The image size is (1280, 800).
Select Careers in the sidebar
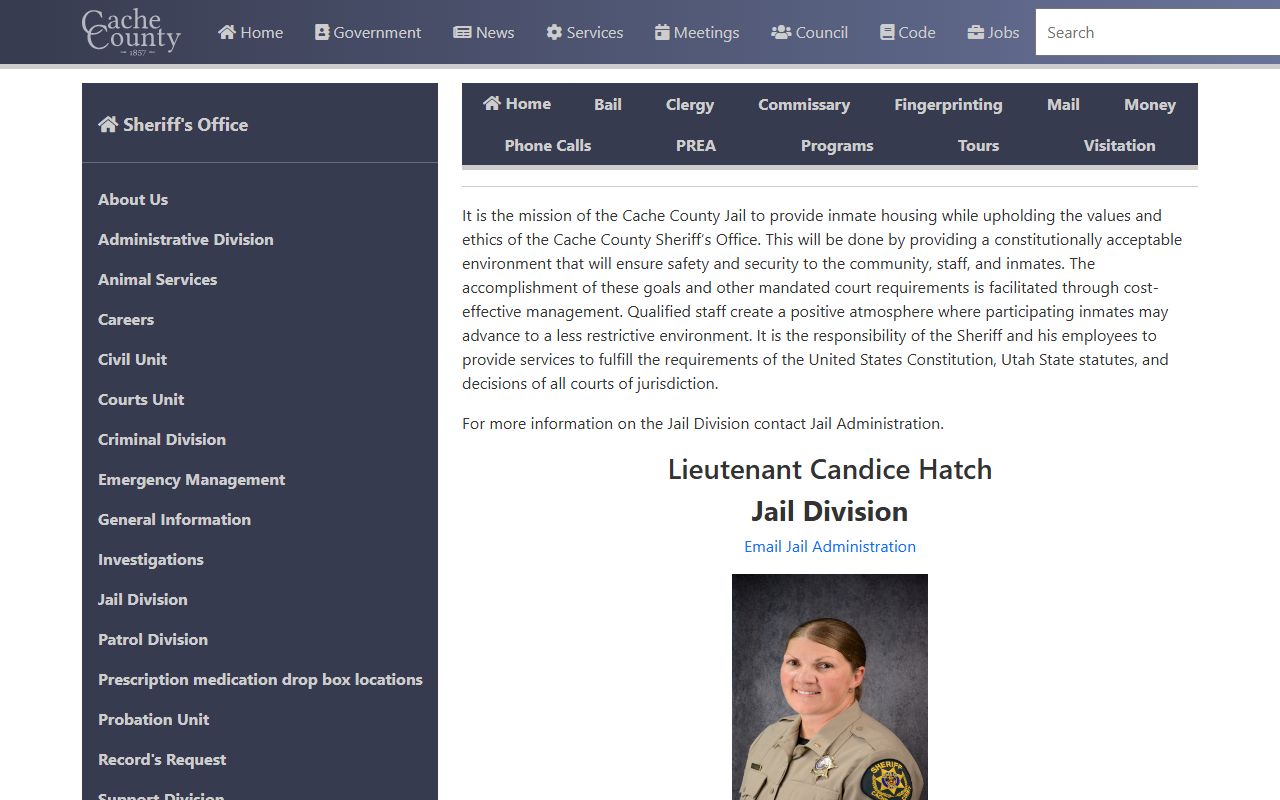coord(126,319)
